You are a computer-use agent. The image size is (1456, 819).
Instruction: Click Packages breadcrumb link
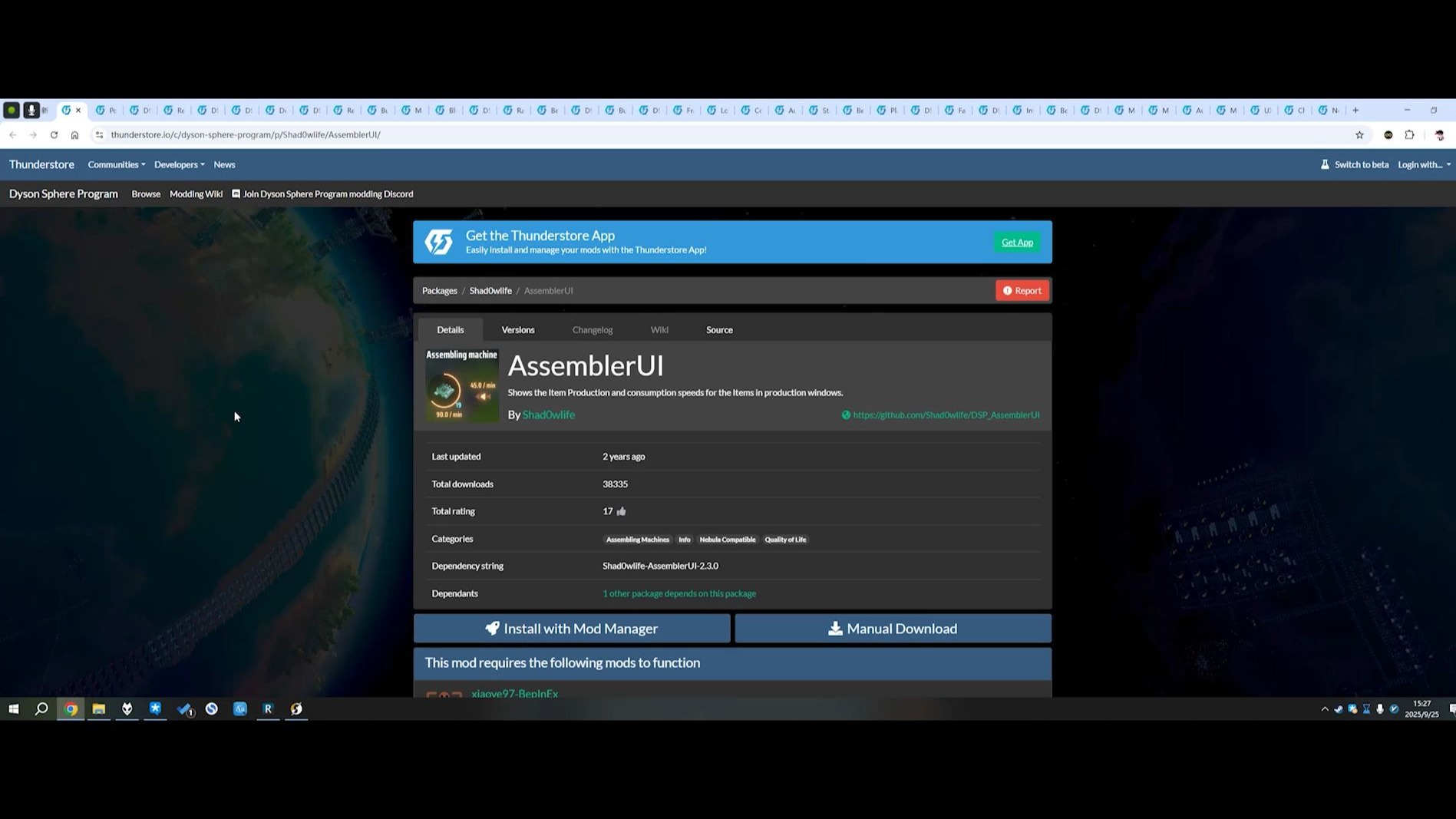click(440, 291)
